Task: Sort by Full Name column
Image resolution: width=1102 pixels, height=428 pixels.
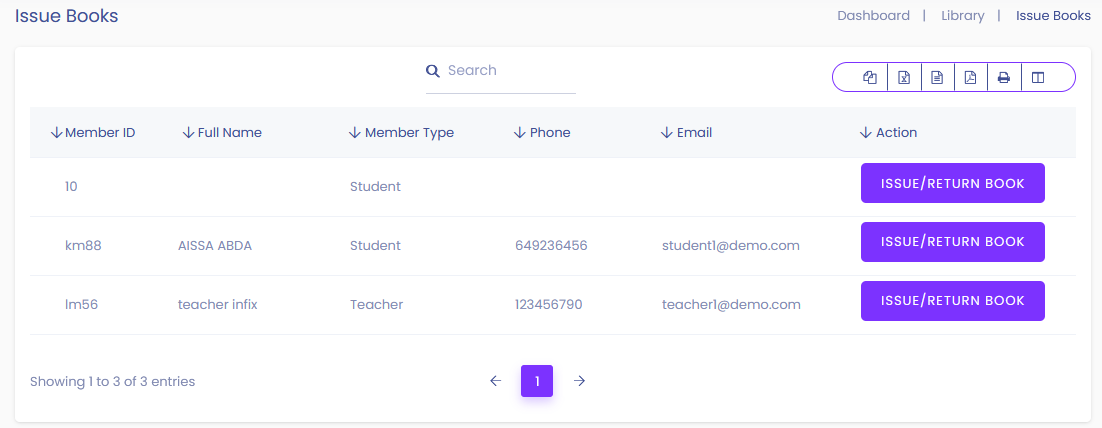Action: click(222, 132)
